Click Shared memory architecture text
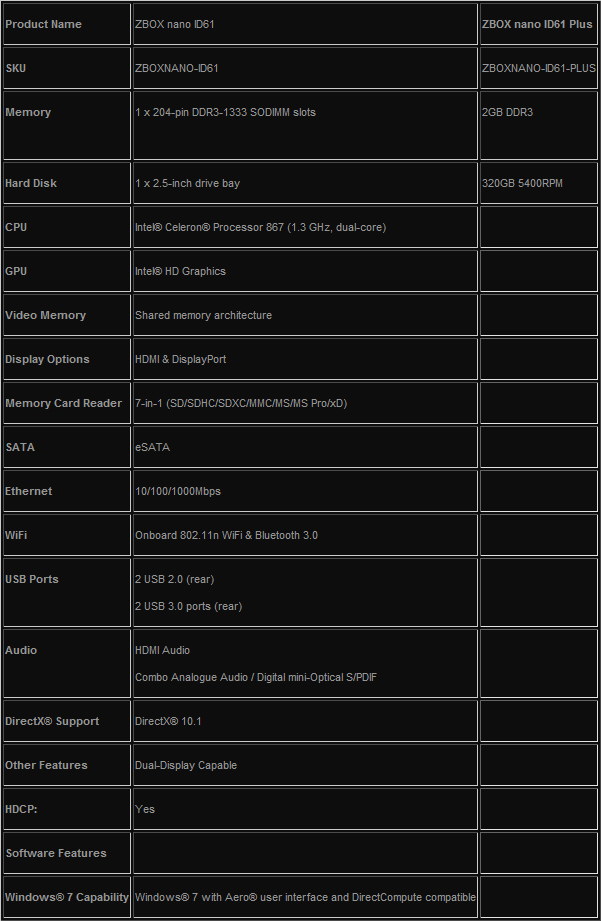Image resolution: width=601 pixels, height=921 pixels. 203,315
